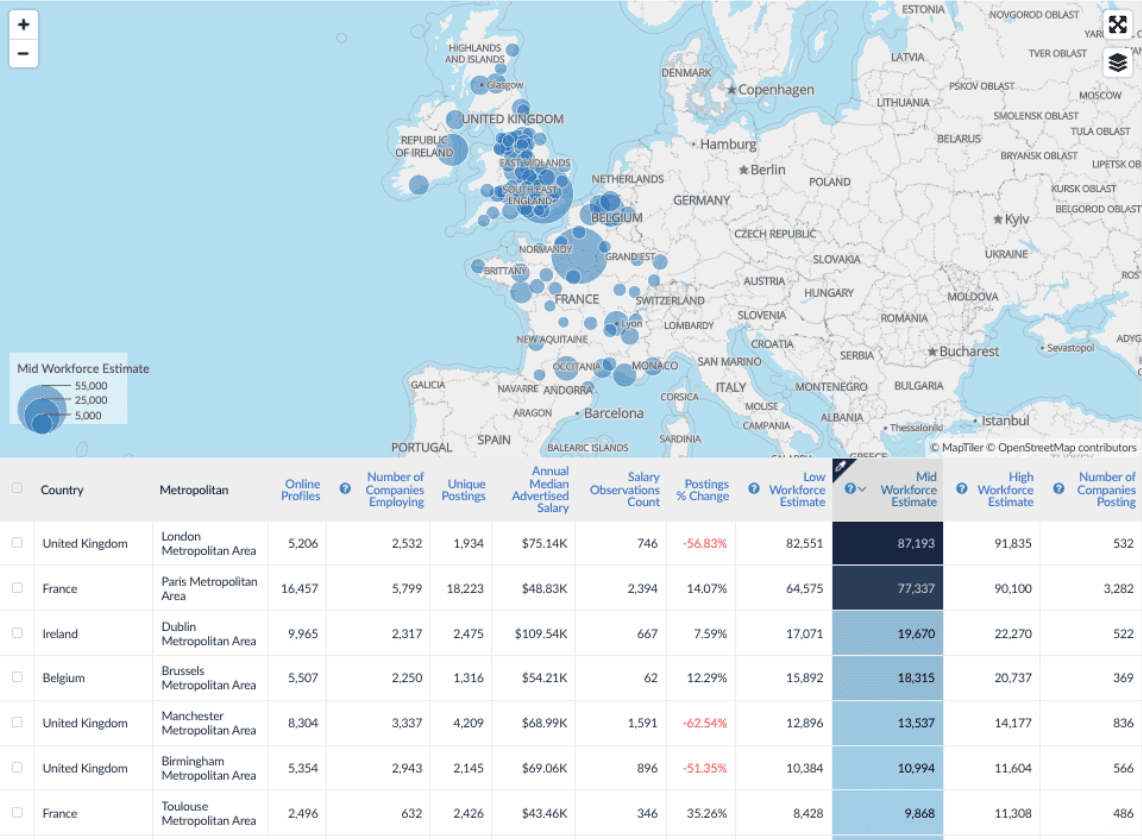This screenshot has width=1142, height=840.
Task: Select the checkbox for London Metropolitan Area row
Action: [x=16, y=543]
